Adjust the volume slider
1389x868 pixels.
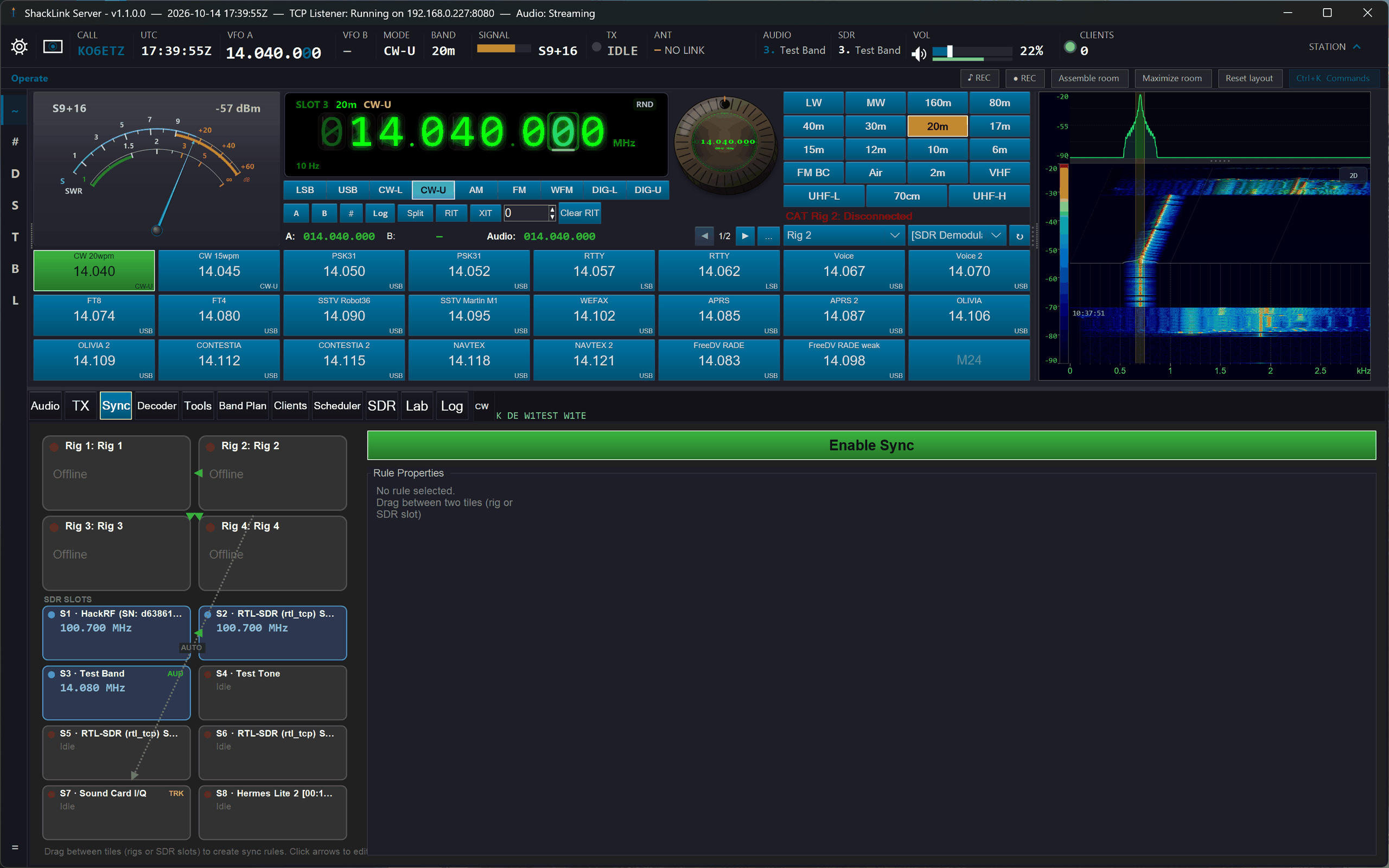(x=972, y=52)
